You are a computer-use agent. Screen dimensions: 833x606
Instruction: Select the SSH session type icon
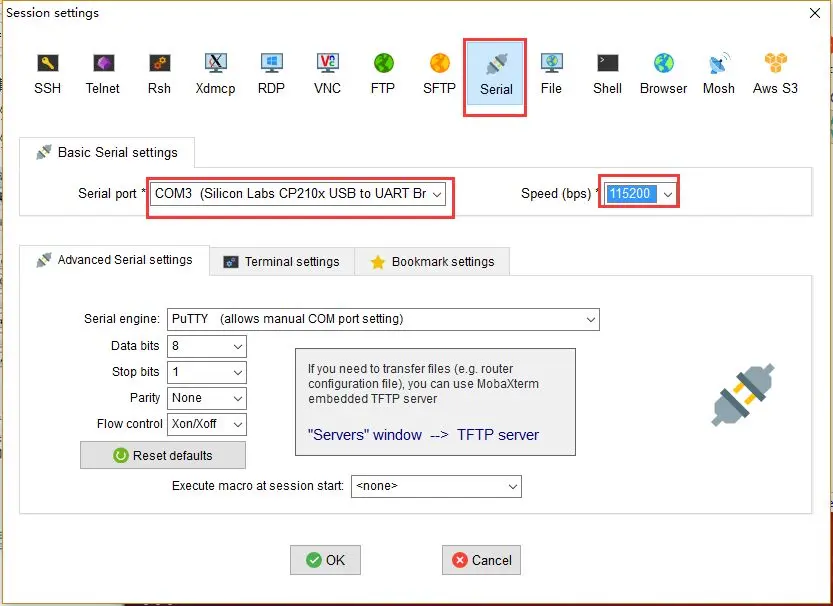(47, 74)
